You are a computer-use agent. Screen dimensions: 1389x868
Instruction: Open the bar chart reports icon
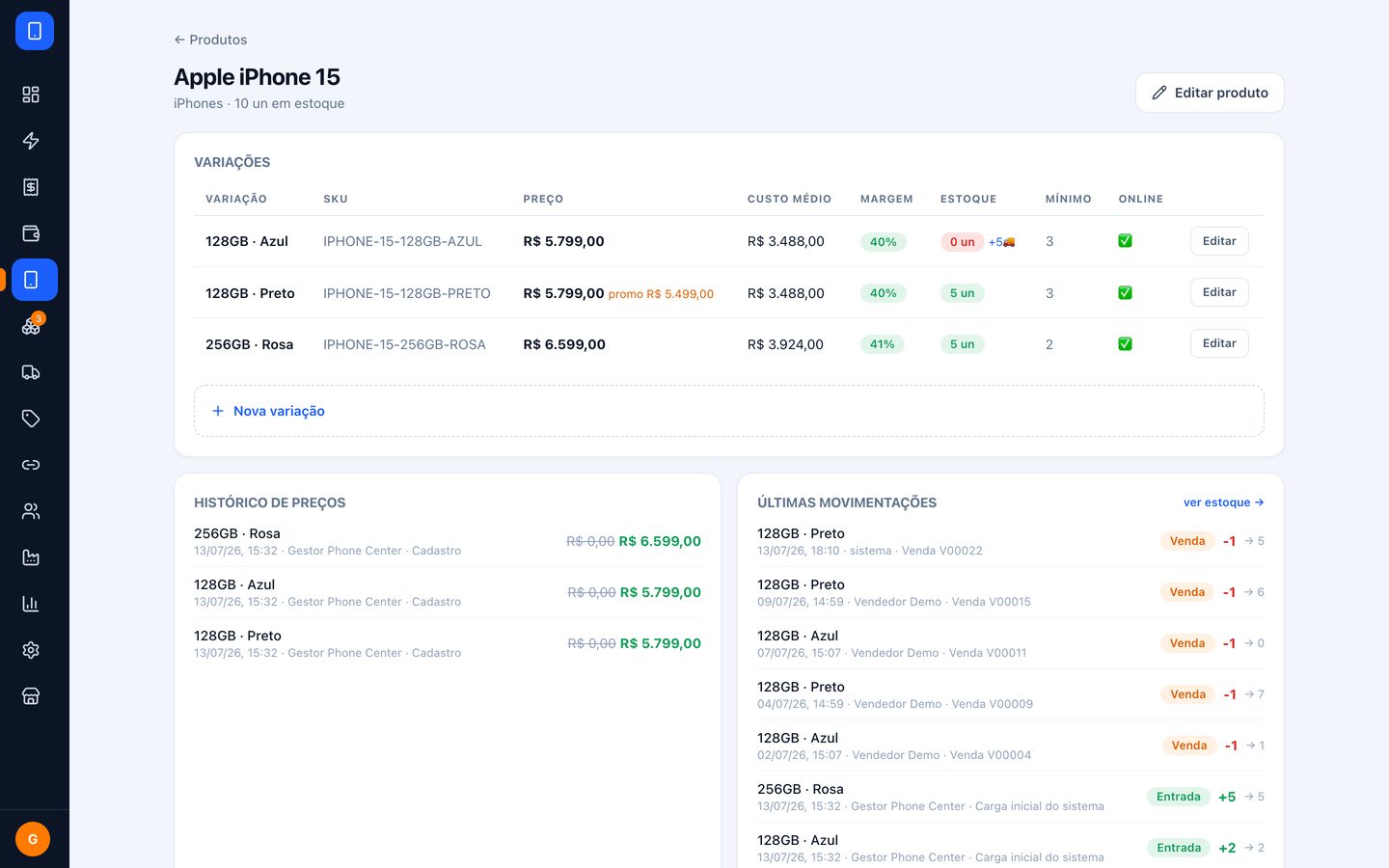pyautogui.click(x=31, y=604)
